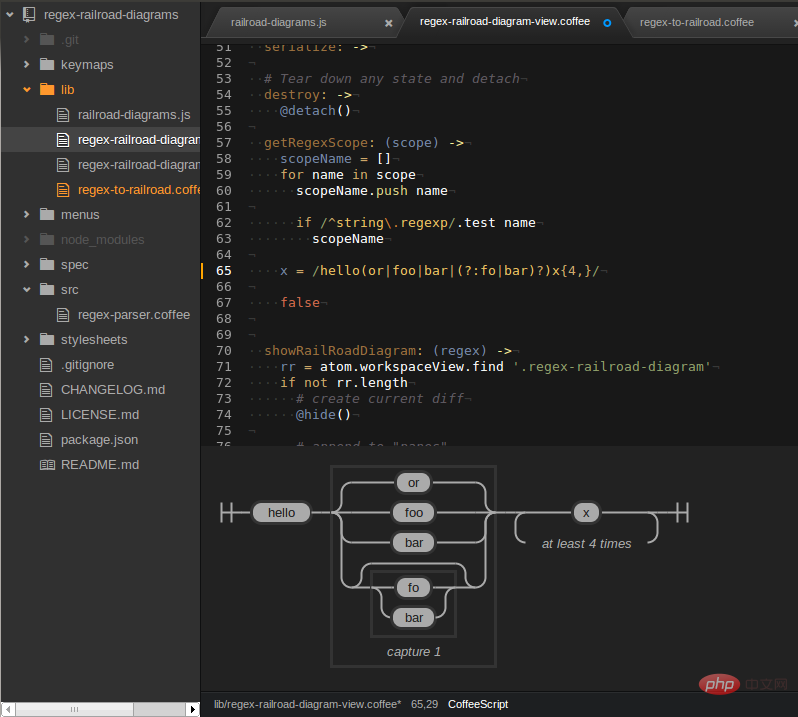Click the LICENSE.md file icon
The height and width of the screenshot is (717, 798).
pyautogui.click(x=46, y=415)
